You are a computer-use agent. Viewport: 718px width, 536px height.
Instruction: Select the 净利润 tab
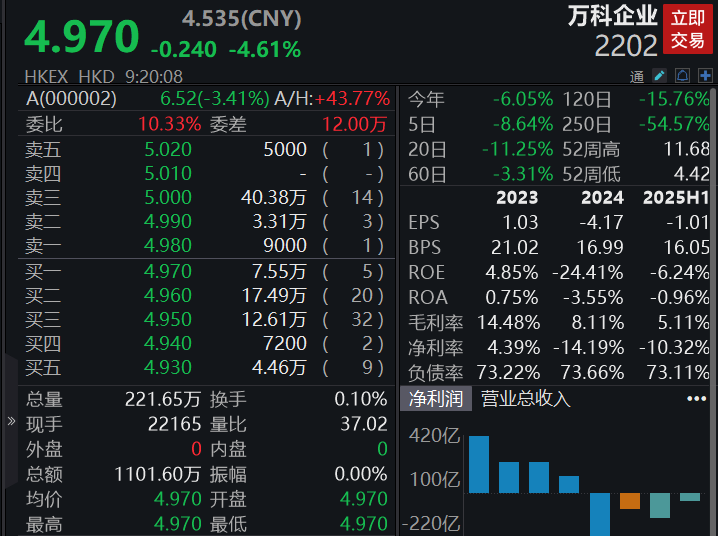(x=434, y=399)
